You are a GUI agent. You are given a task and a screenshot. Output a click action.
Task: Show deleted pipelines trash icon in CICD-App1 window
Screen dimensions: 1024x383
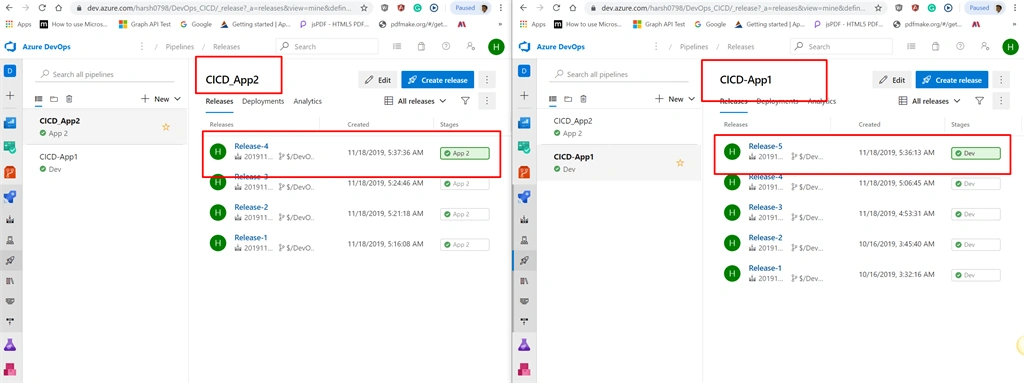tap(584, 99)
